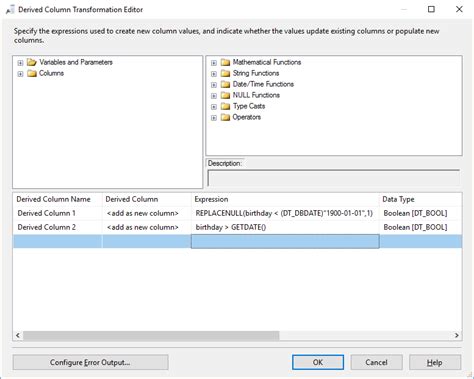
Task: Select the Derived Column 2 name cell
Action: click(57, 227)
